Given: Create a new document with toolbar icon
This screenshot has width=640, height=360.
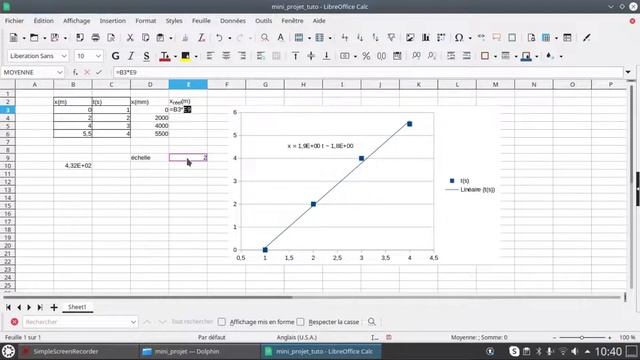Looking at the screenshot, I should coord(13,38).
